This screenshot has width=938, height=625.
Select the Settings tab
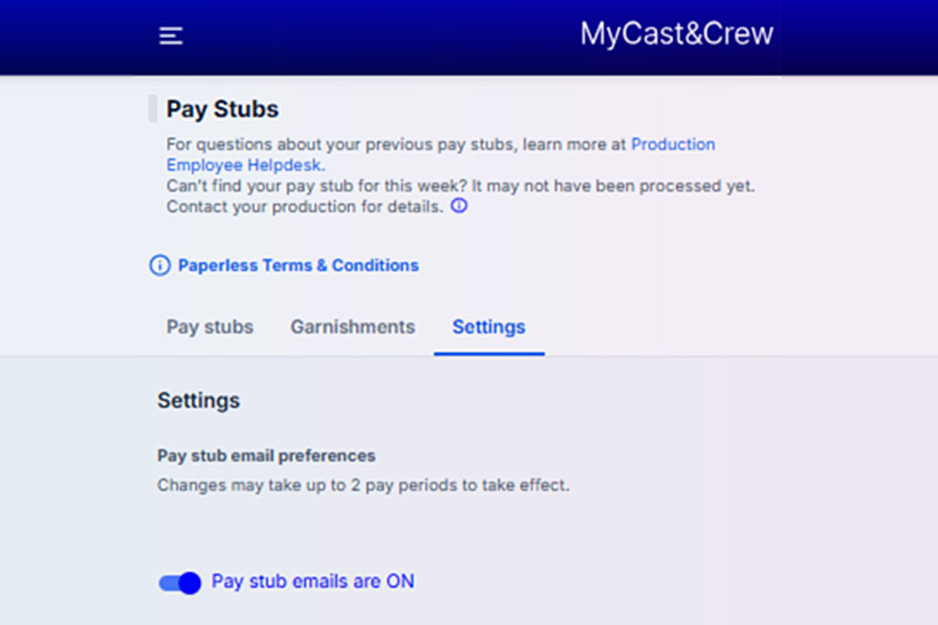[488, 327]
